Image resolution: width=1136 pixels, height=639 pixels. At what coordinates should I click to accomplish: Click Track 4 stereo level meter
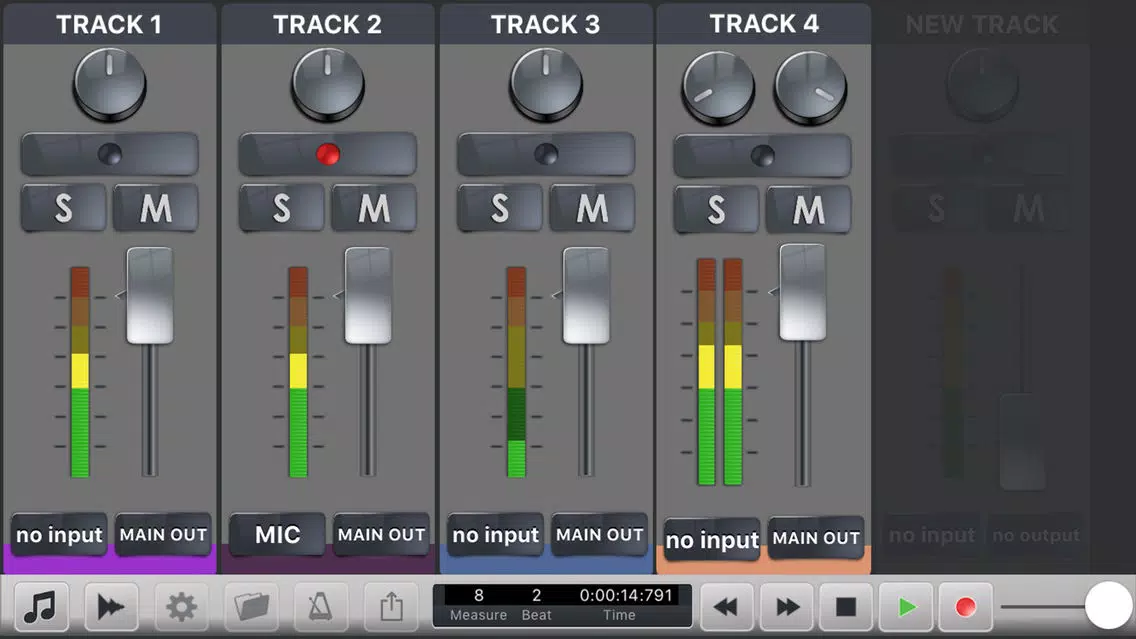(719, 372)
